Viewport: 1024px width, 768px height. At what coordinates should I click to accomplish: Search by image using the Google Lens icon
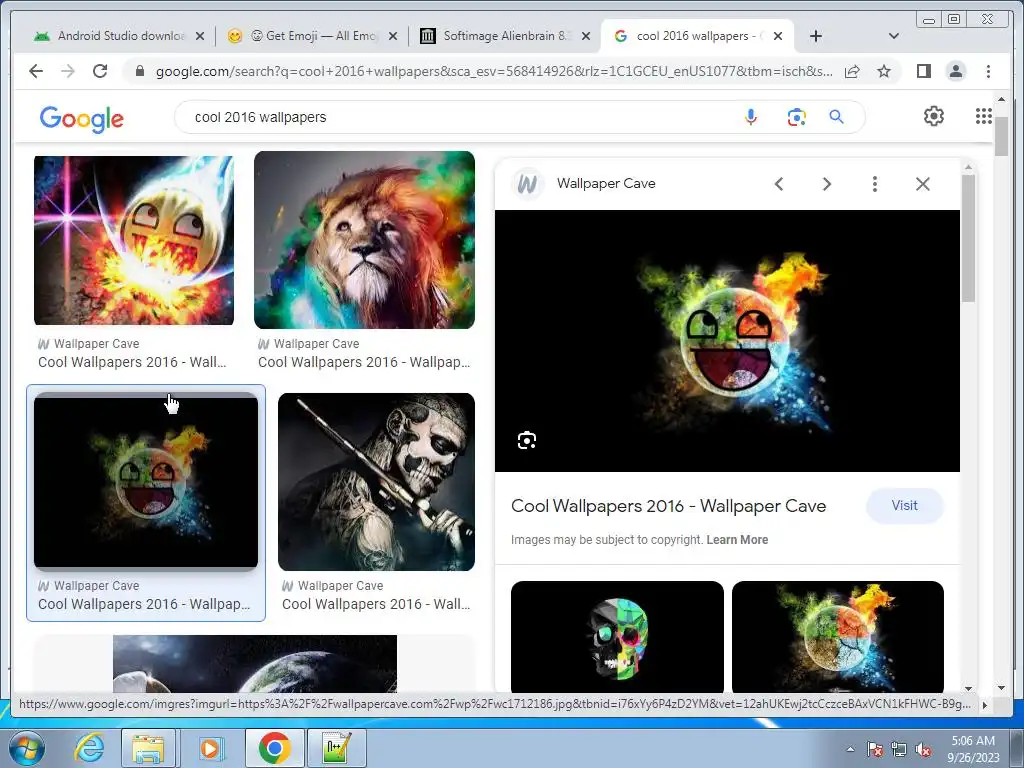(796, 117)
